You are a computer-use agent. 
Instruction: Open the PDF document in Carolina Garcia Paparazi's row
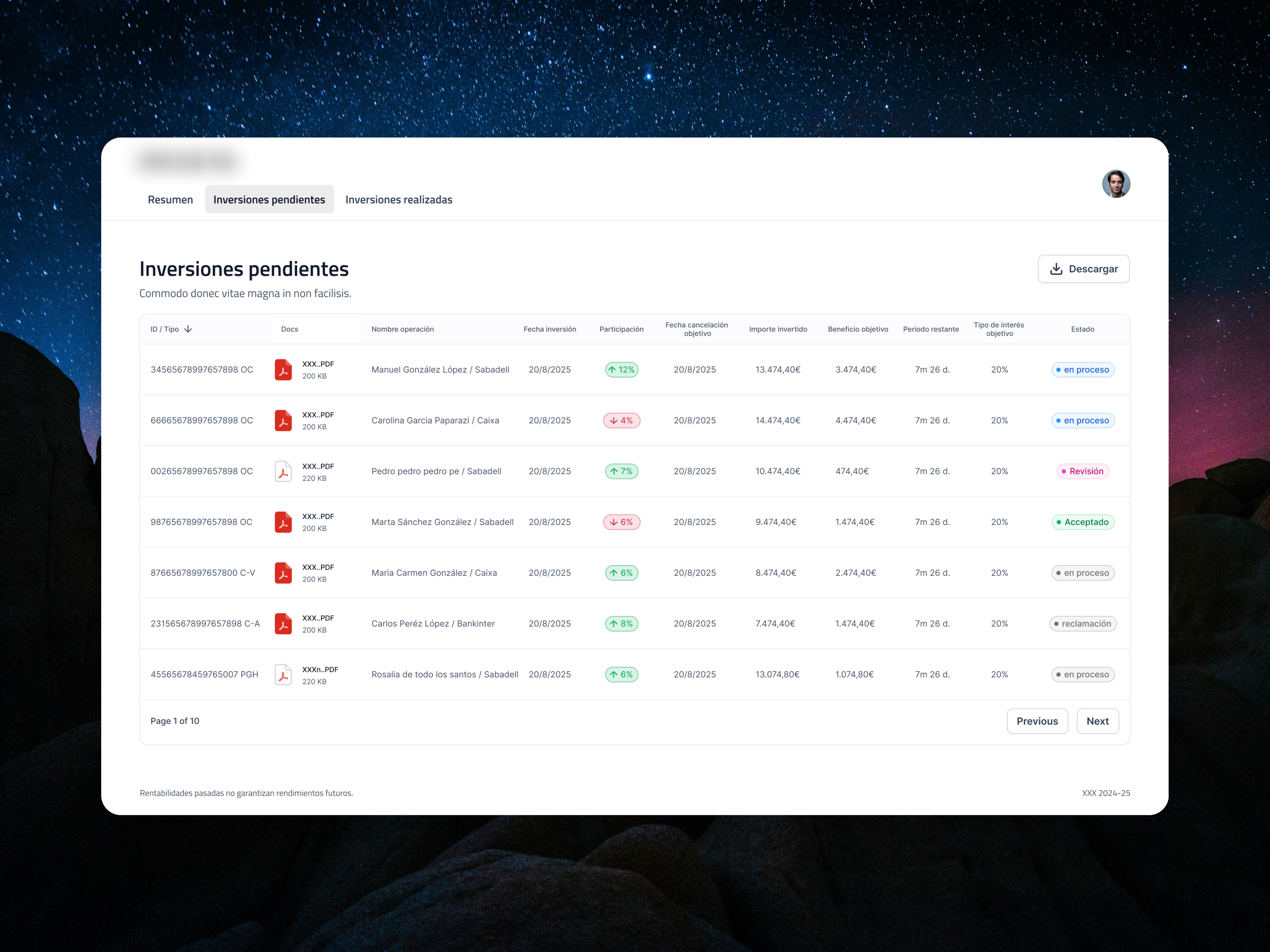coord(284,420)
